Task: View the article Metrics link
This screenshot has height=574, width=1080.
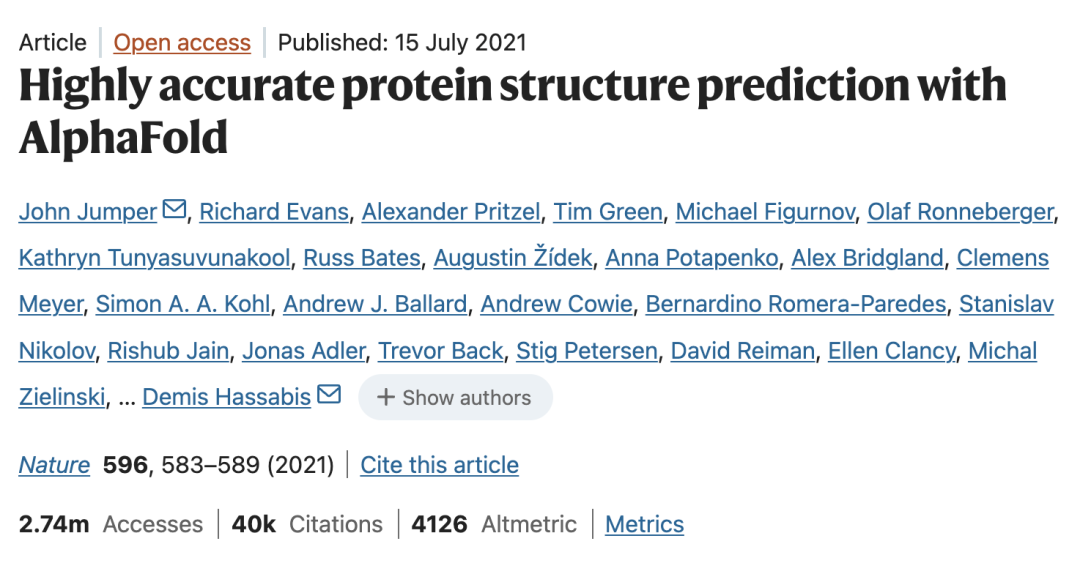Action: click(645, 524)
